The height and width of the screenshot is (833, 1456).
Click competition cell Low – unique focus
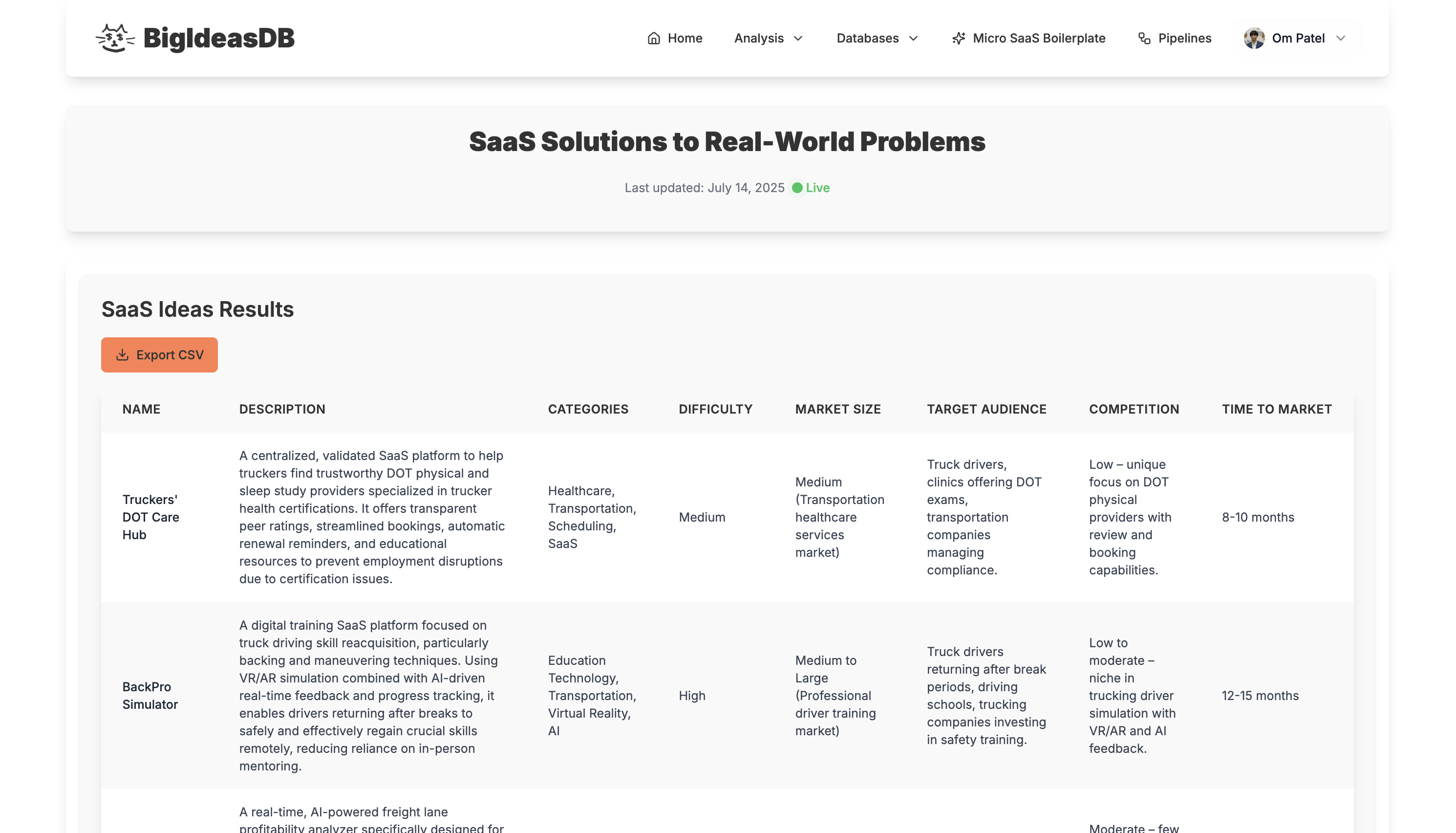coord(1130,517)
